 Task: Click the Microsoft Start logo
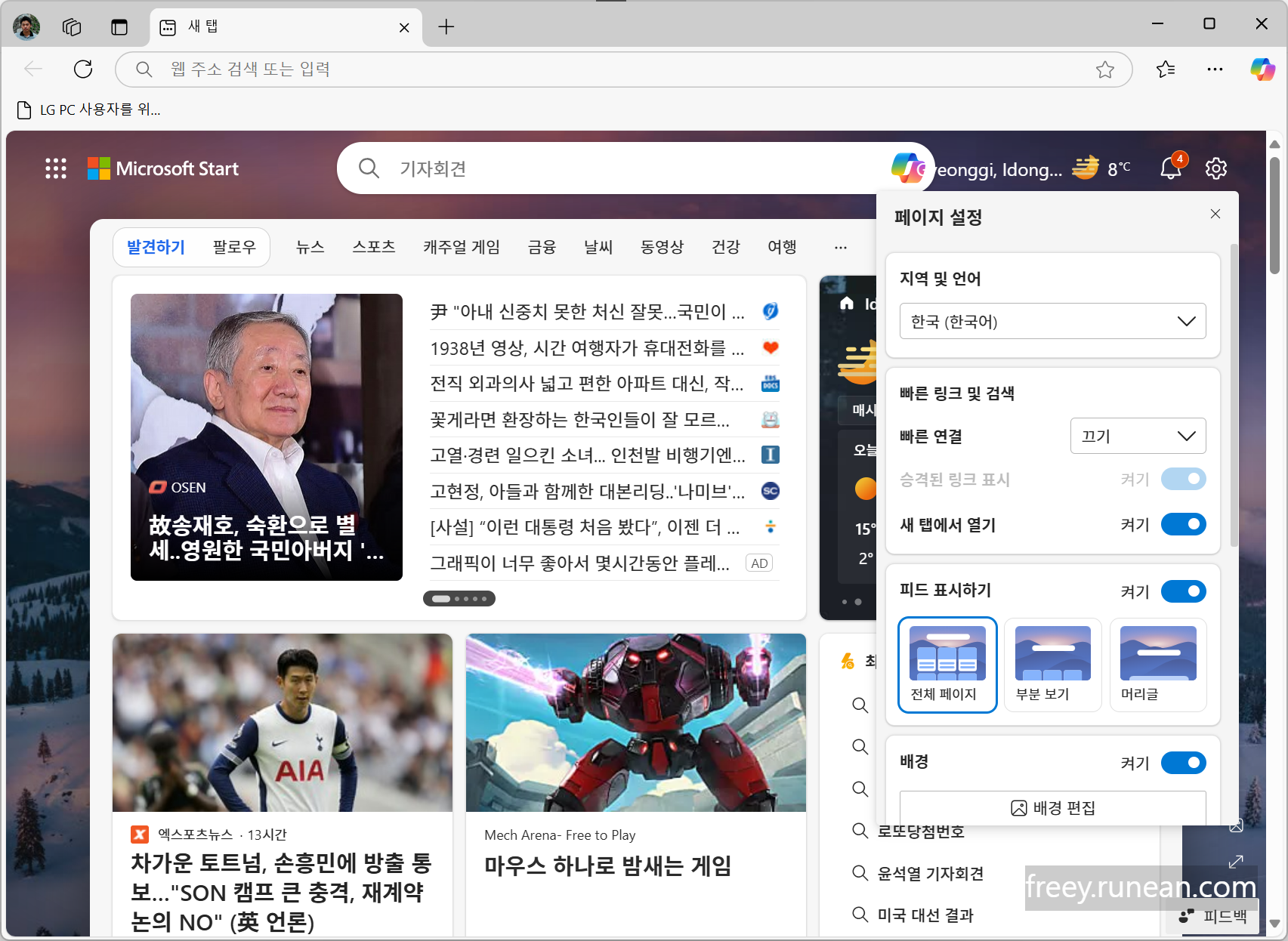click(x=163, y=168)
